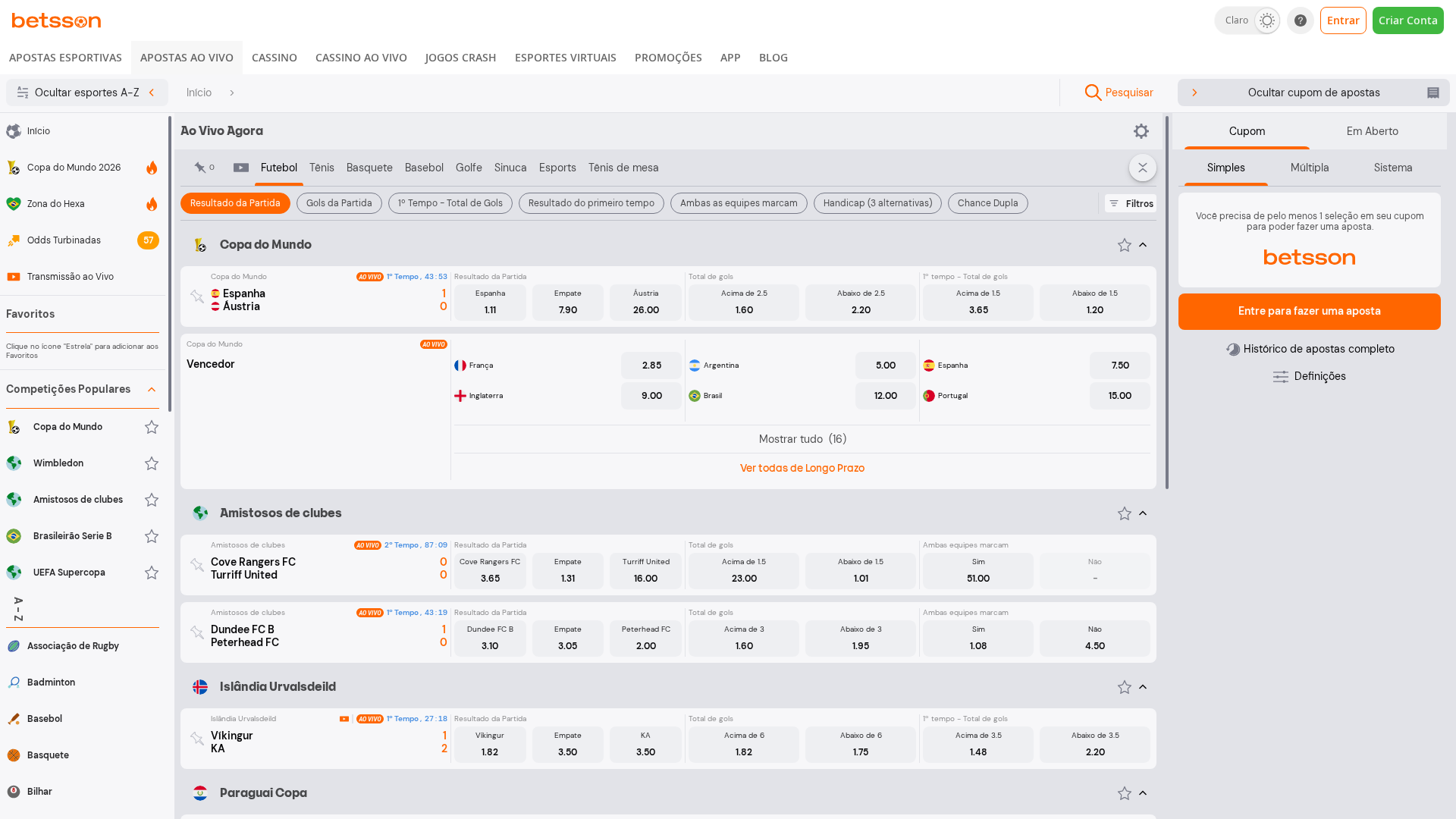Open the Cassino menu item
Viewport: 1456px width, 819px height.
tap(275, 58)
